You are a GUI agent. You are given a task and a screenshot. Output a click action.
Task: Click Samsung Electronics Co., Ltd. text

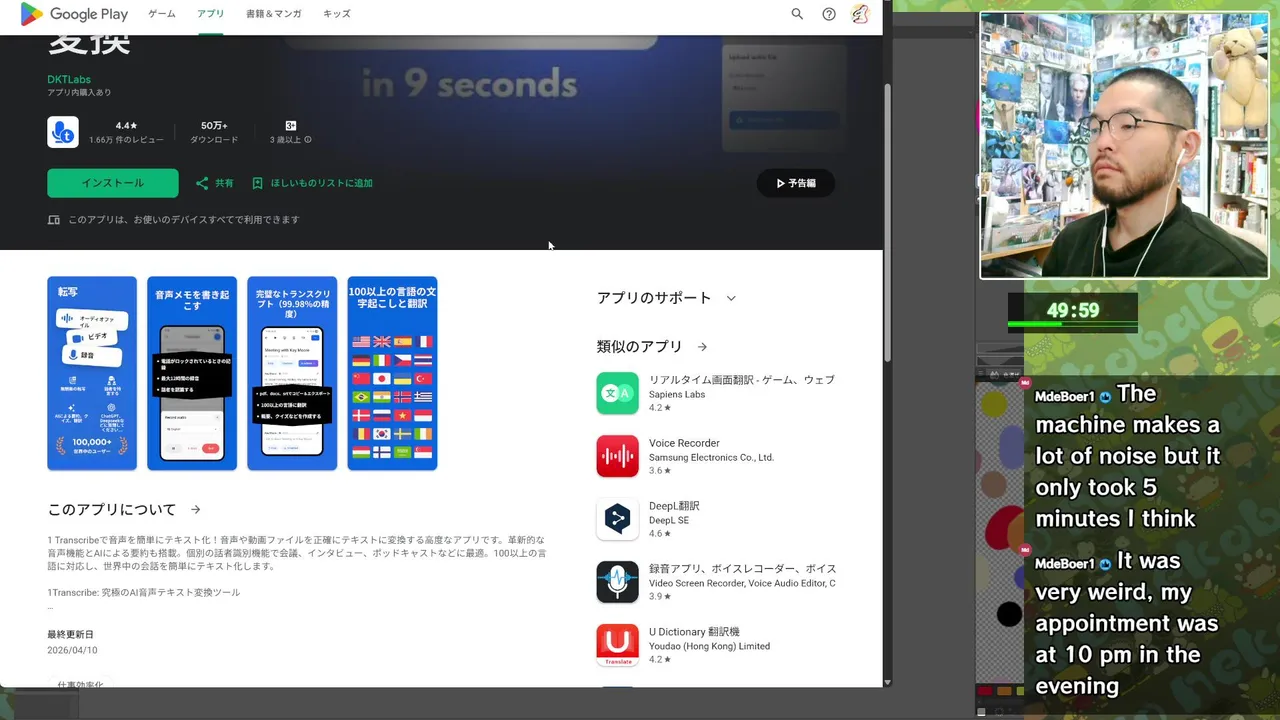pyautogui.click(x=711, y=457)
